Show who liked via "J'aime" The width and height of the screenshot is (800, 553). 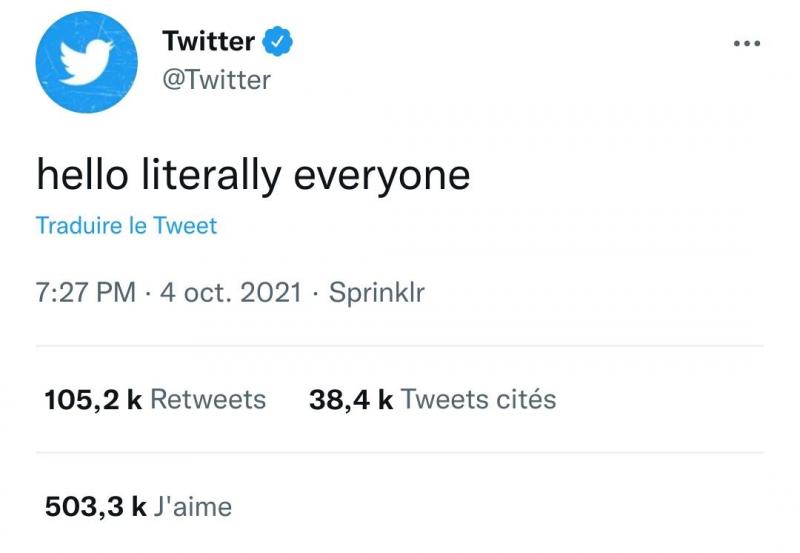pyautogui.click(x=194, y=507)
